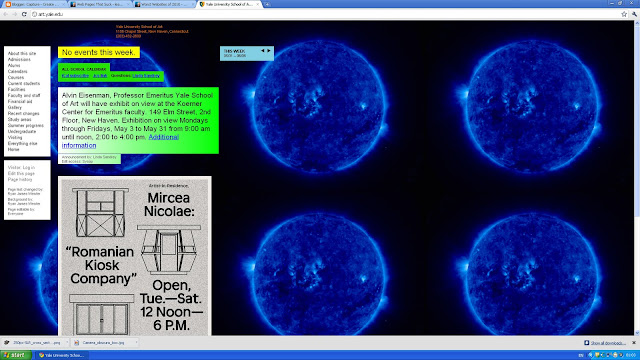Image resolution: width=640 pixels, height=360 pixels.
Task: Select the Yale University School of Art tab
Action: click(229, 4)
